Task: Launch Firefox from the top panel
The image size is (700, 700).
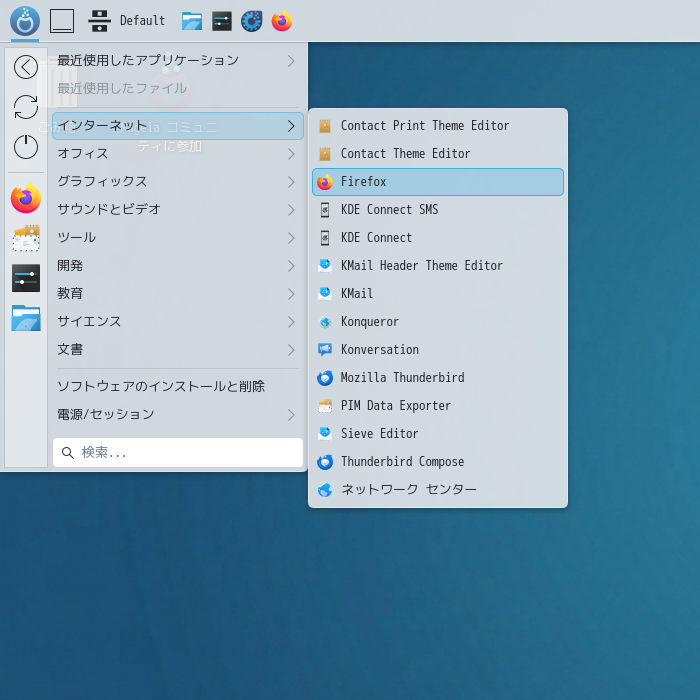Action: (282, 21)
